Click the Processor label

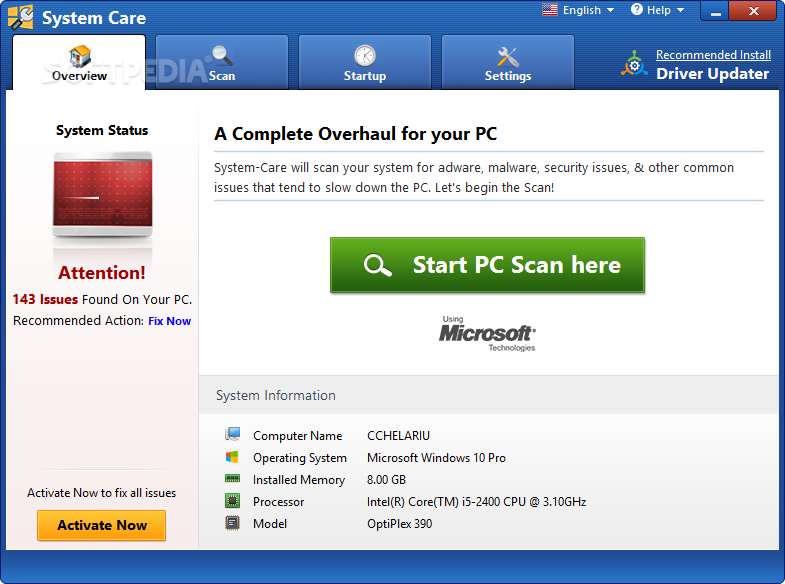[x=278, y=502]
